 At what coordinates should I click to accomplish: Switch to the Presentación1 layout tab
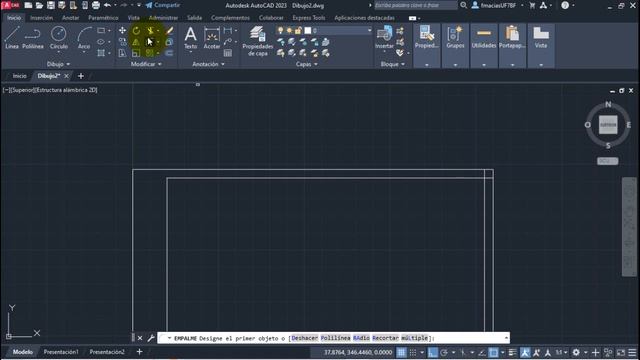(61, 352)
